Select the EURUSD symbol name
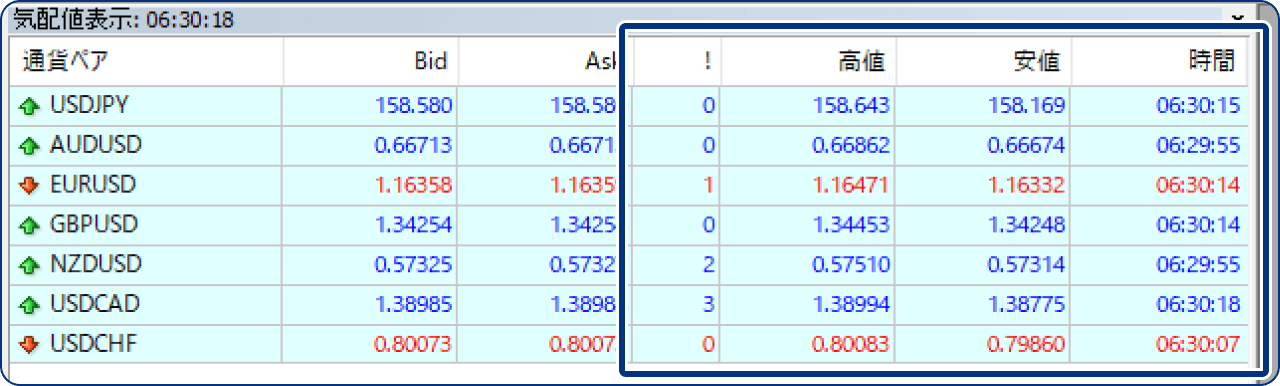Screen dimensions: 1280x386 (x=92, y=185)
